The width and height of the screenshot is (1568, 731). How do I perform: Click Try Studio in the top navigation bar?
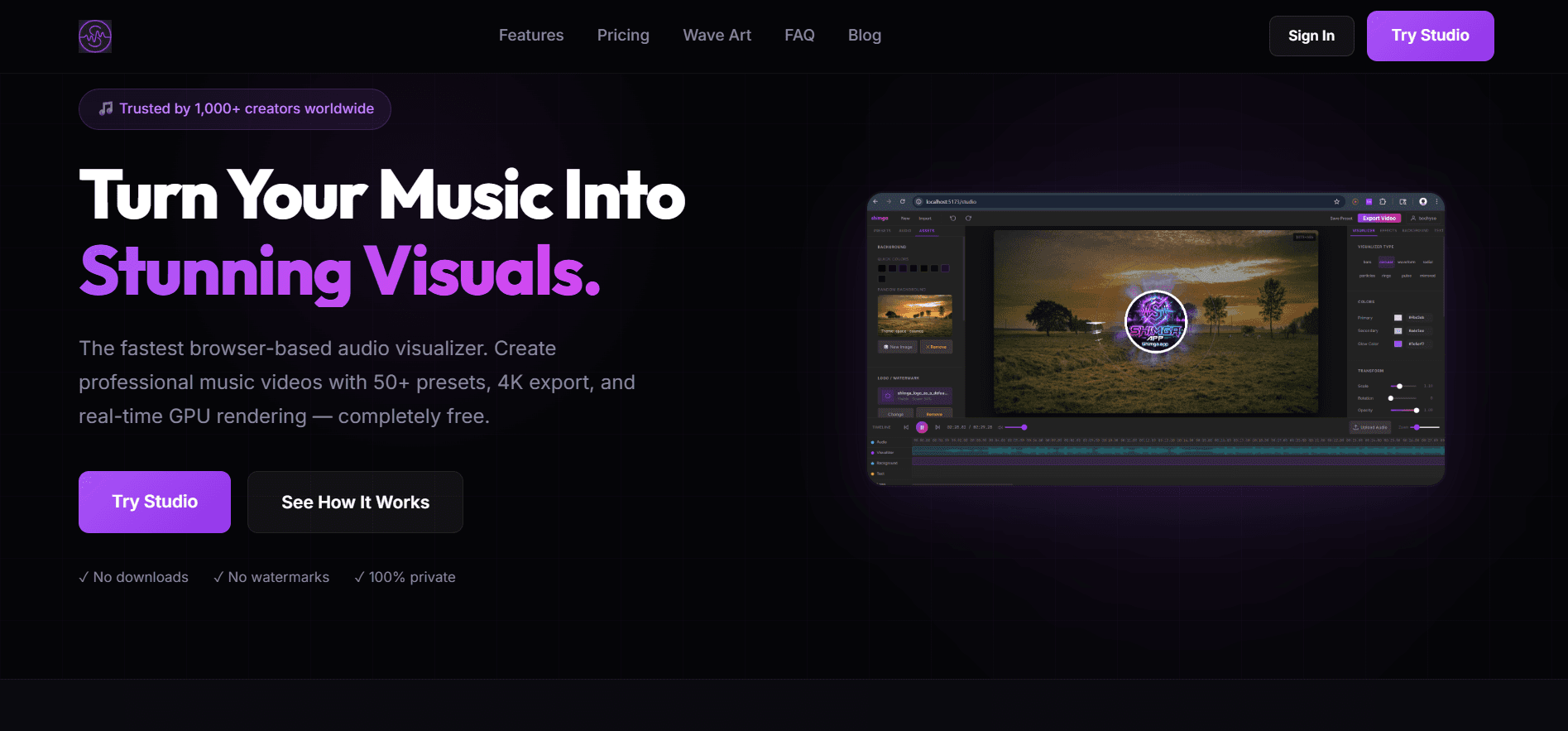click(1430, 36)
